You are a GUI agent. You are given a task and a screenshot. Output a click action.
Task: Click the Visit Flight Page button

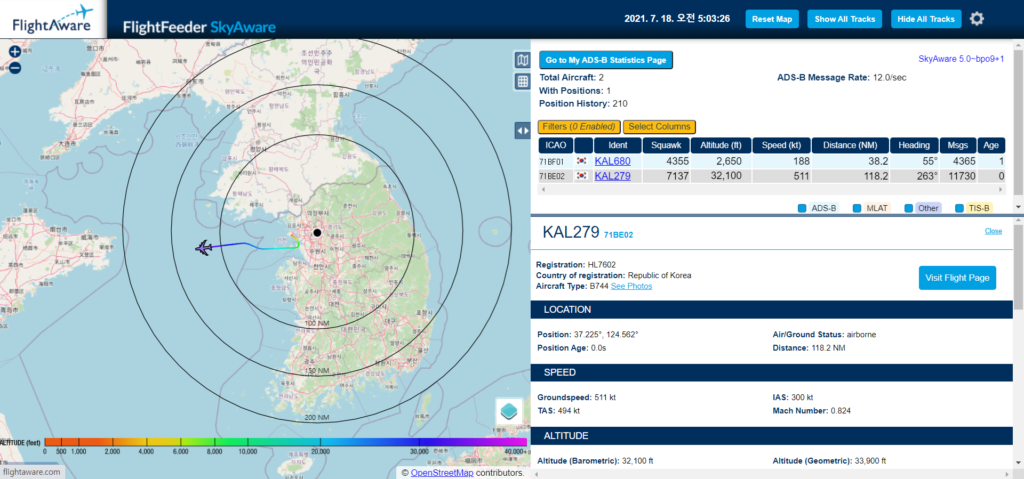coord(957,278)
